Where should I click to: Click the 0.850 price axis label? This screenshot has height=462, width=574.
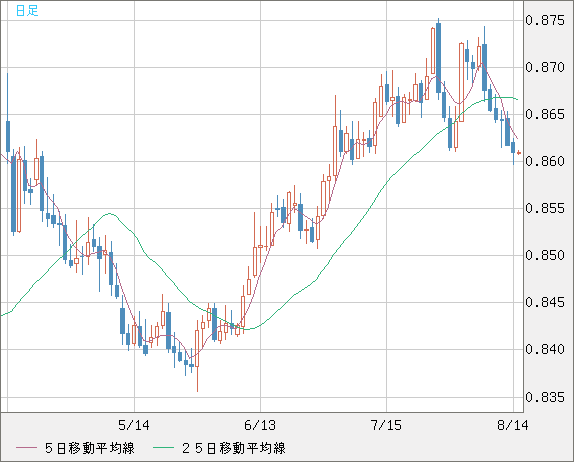tap(545, 255)
